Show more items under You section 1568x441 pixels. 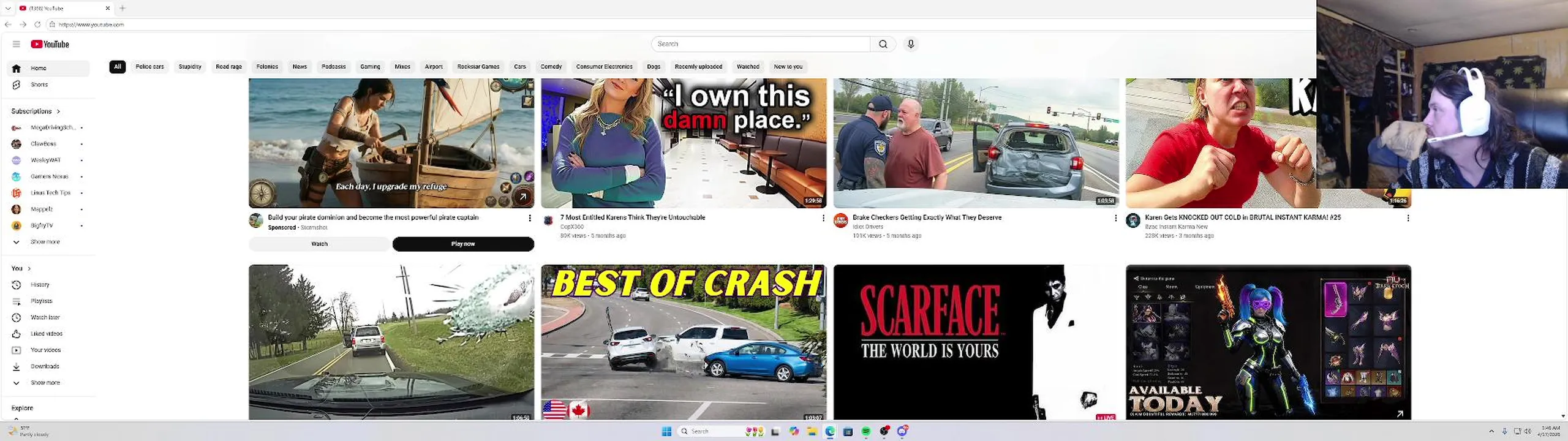click(x=48, y=383)
